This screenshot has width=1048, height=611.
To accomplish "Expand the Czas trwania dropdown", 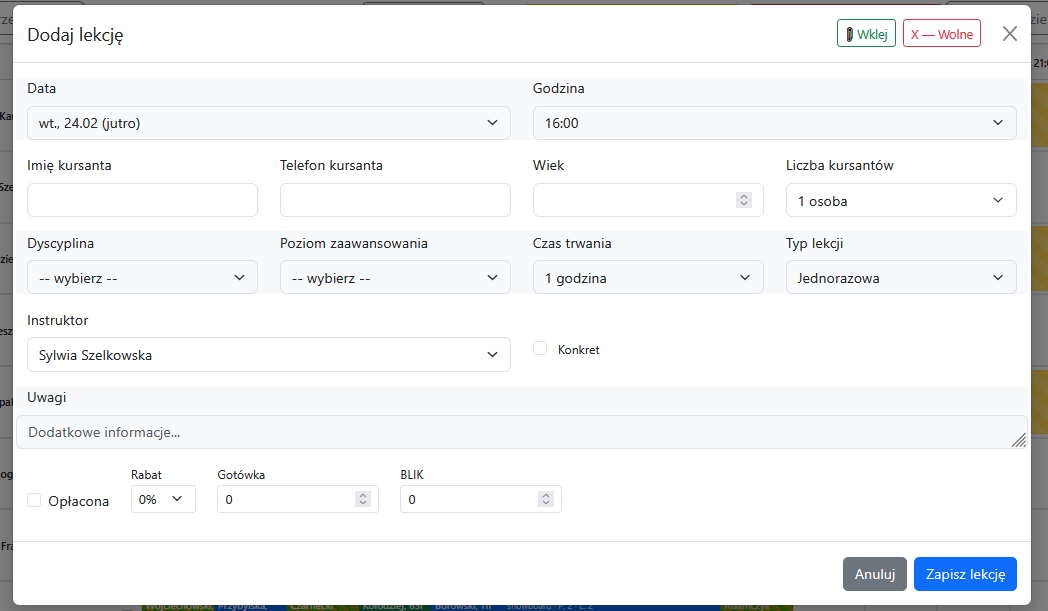I will 648,277.
